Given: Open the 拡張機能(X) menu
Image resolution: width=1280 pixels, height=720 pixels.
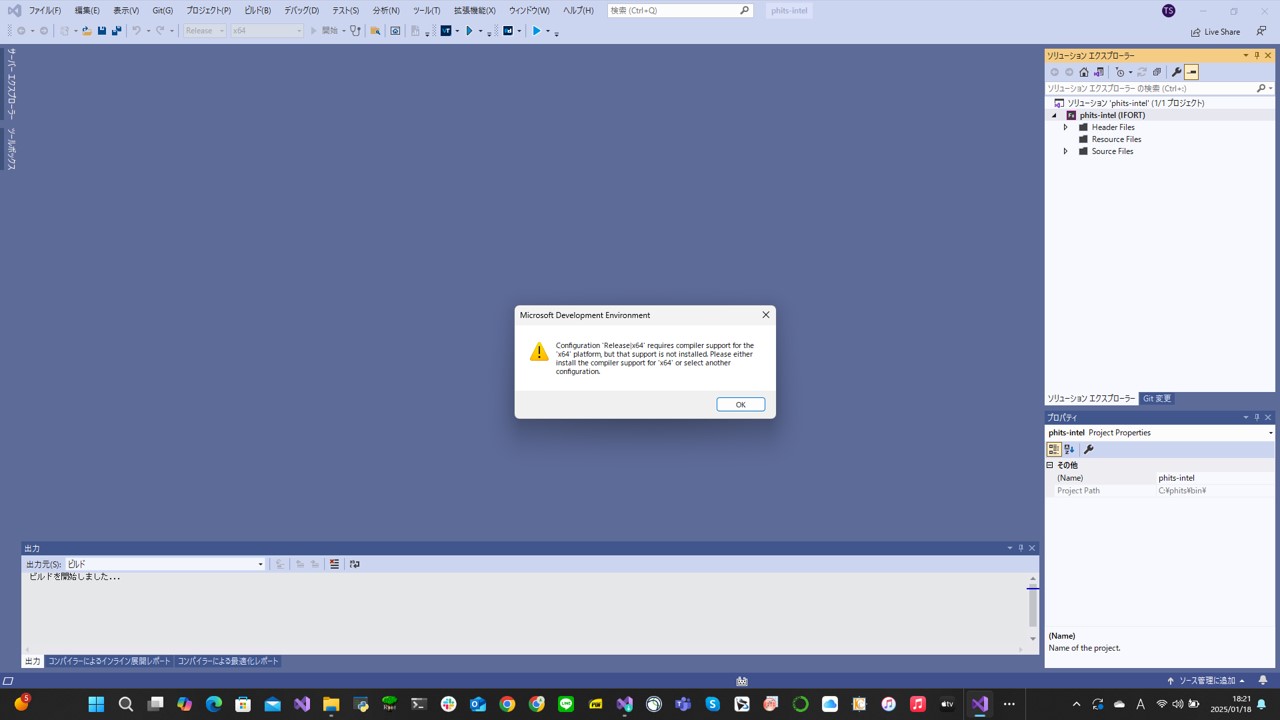Looking at the screenshot, I should 474,10.
